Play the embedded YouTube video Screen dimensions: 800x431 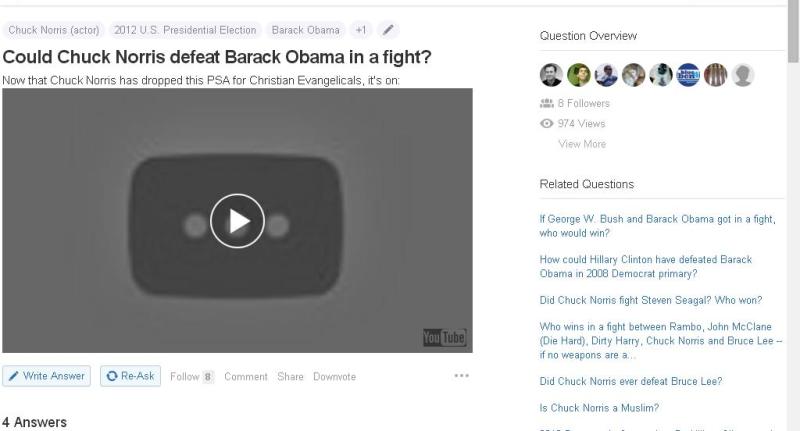click(x=237, y=221)
